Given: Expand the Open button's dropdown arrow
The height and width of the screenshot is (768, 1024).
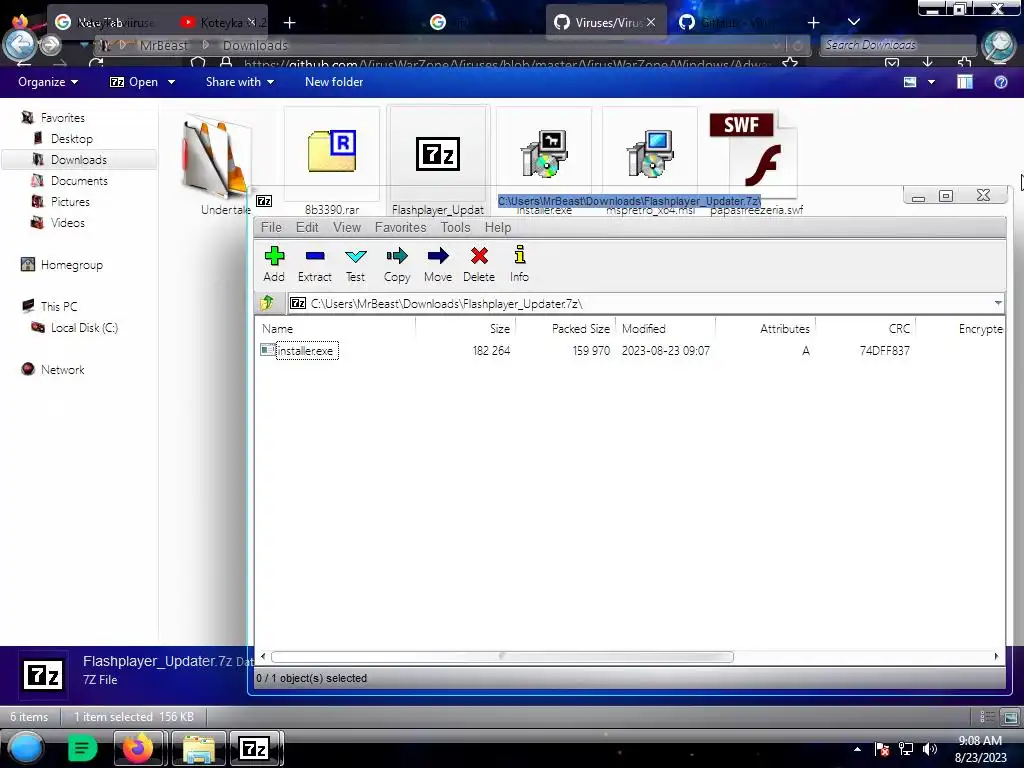Looking at the screenshot, I should point(171,82).
